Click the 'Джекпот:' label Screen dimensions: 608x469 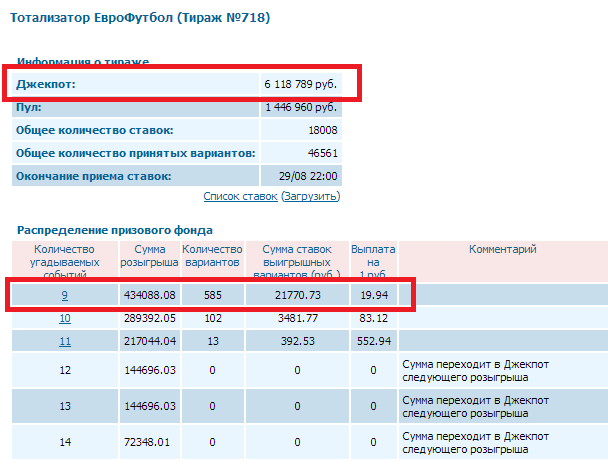click(46, 84)
